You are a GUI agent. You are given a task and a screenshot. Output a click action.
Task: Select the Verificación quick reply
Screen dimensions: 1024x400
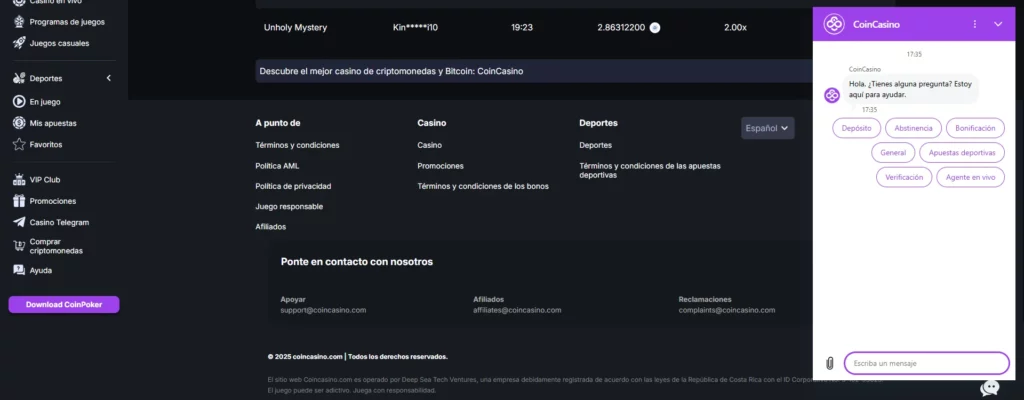pos(904,177)
